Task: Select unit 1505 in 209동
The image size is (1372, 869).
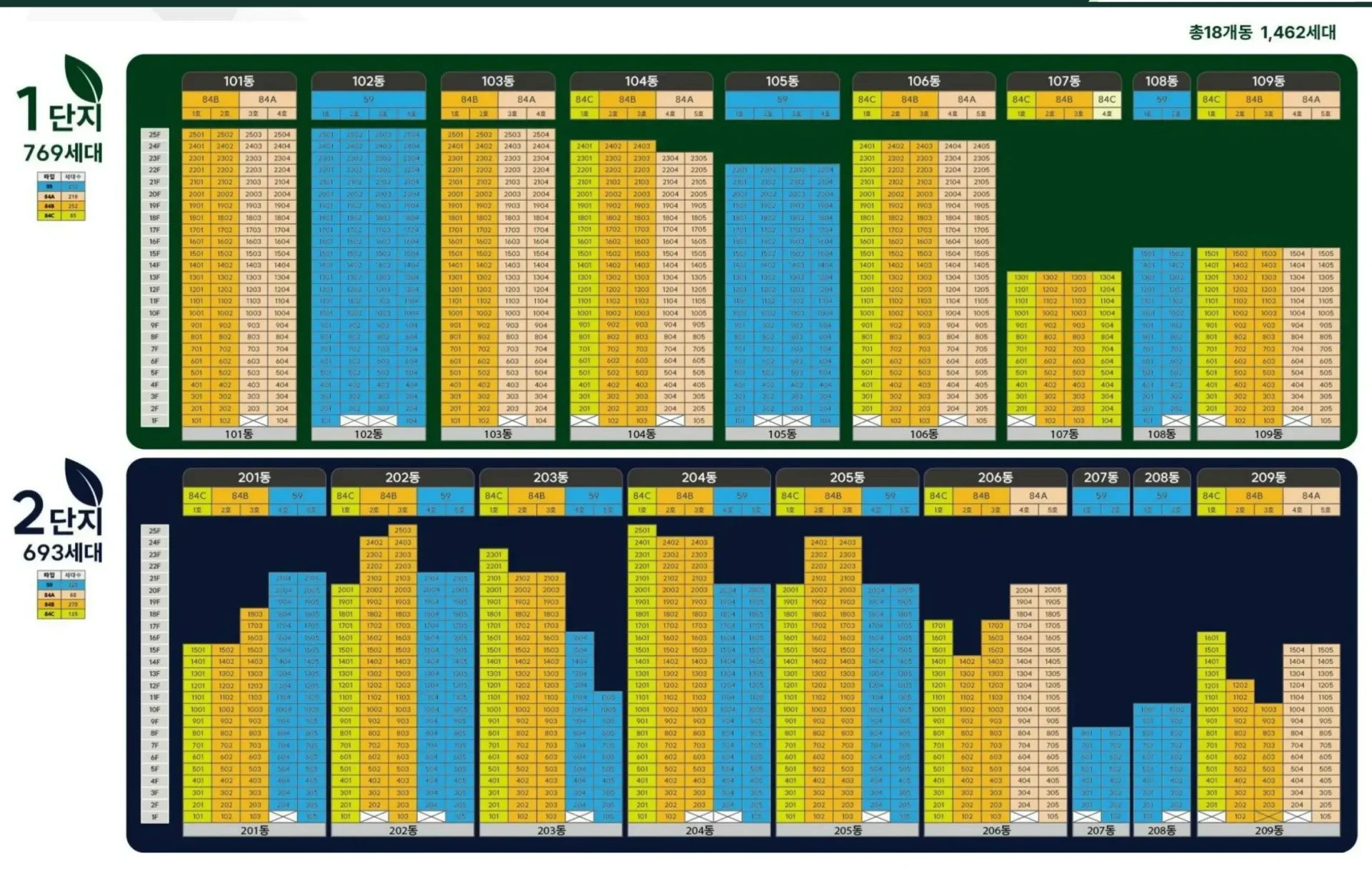Action: click(1326, 650)
